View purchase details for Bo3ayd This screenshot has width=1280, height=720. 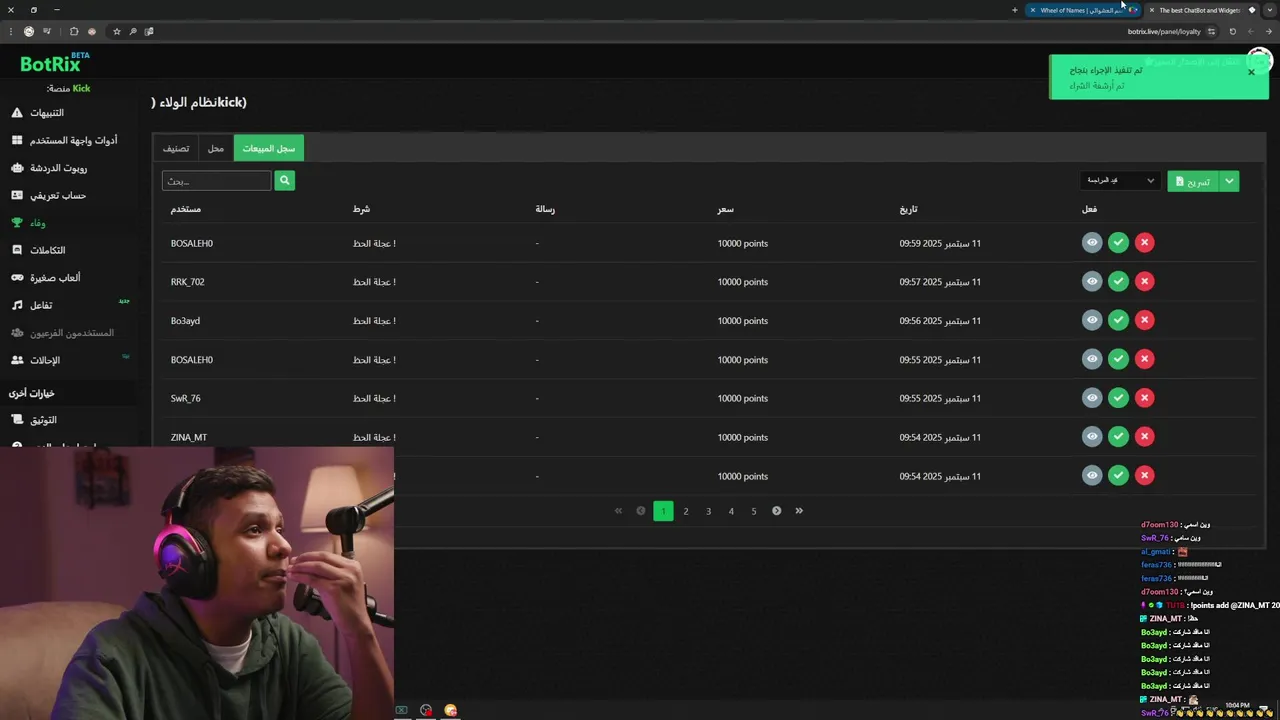[1092, 320]
